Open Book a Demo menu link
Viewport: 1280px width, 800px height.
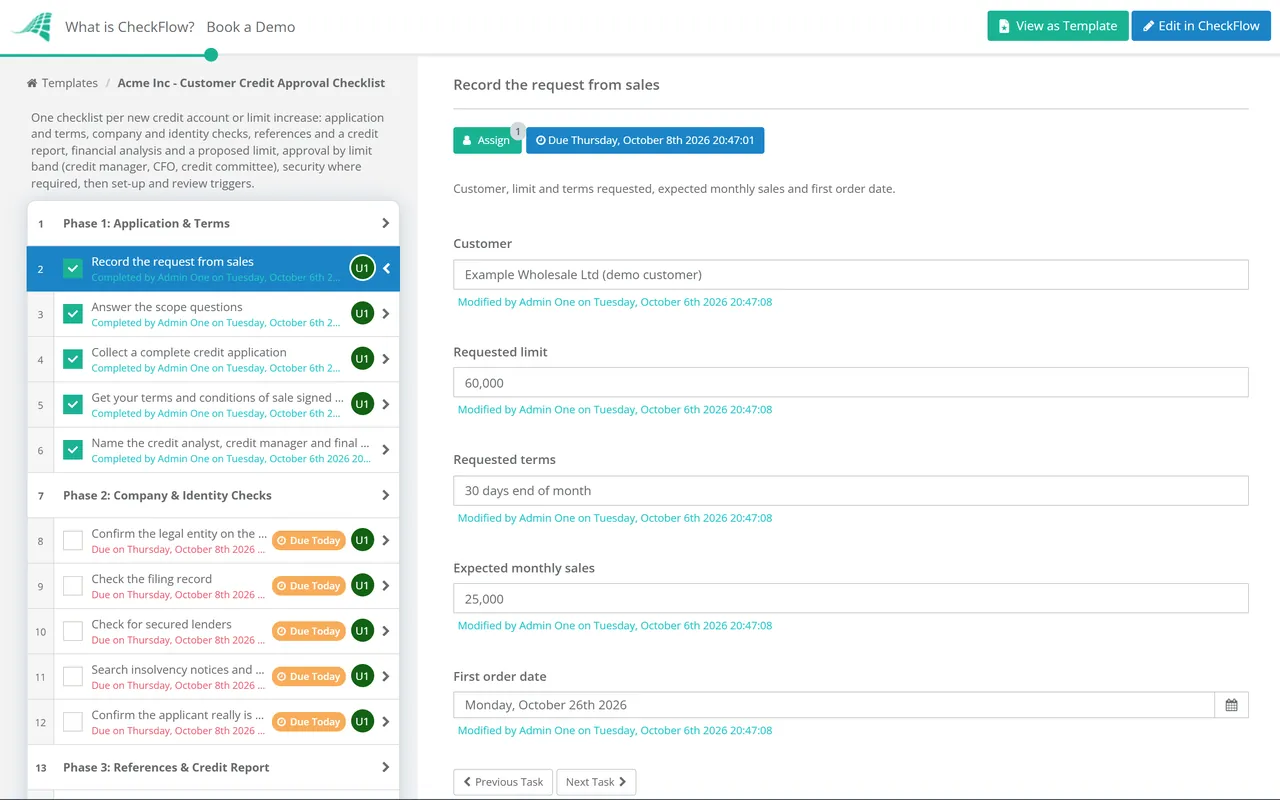(251, 27)
